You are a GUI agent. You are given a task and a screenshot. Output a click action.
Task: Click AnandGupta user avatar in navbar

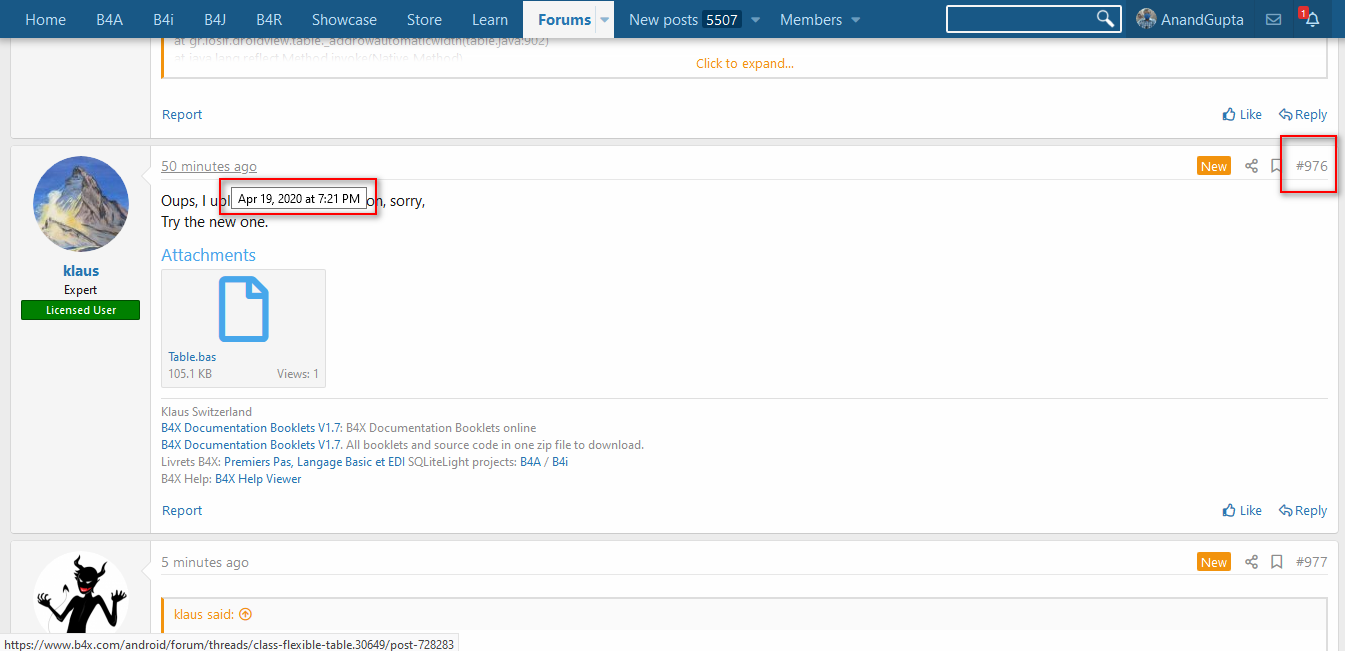[x=1146, y=19]
